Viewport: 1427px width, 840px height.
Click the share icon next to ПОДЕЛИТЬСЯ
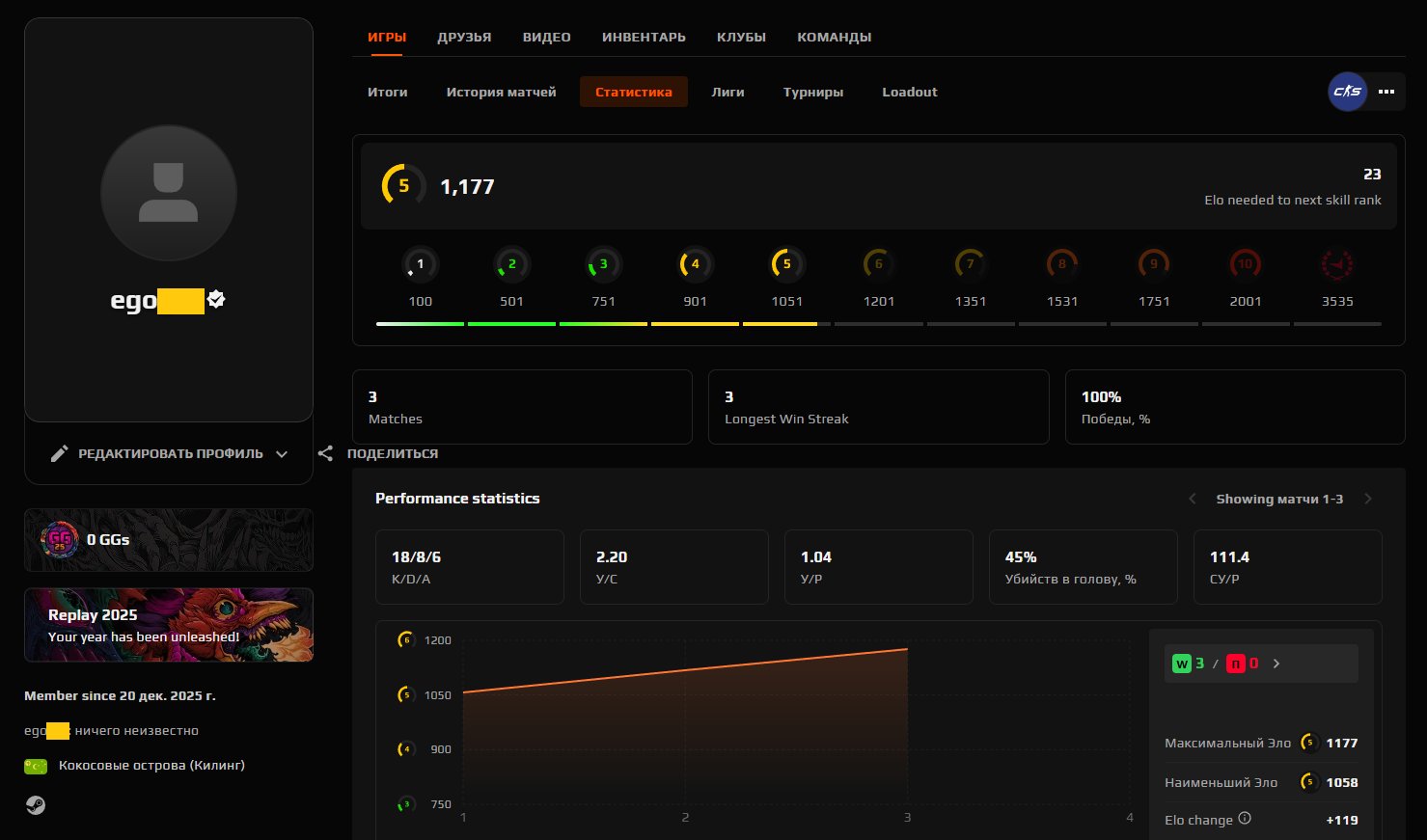(325, 452)
